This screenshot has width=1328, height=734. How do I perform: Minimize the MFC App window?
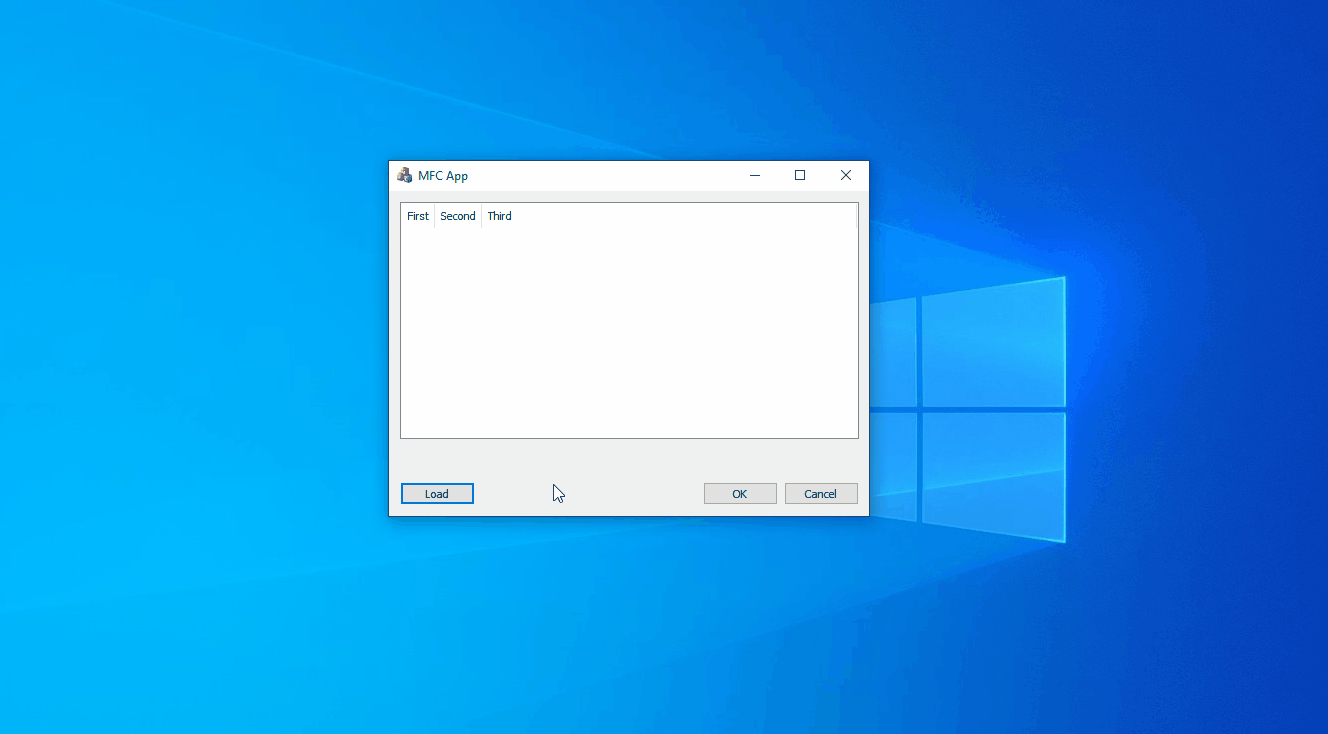point(755,175)
